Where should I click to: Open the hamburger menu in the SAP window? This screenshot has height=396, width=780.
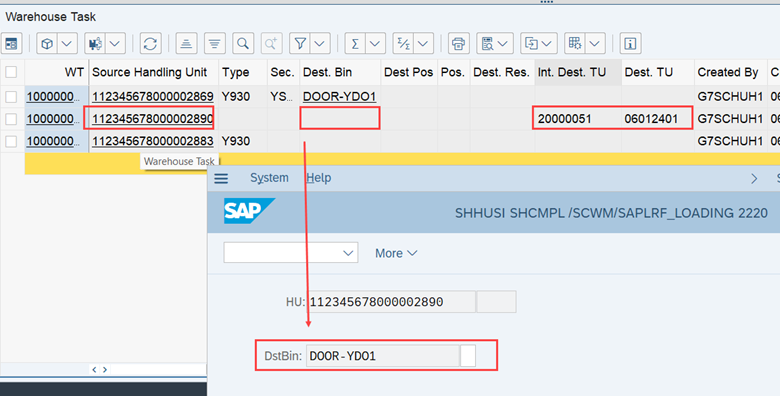coord(221,178)
